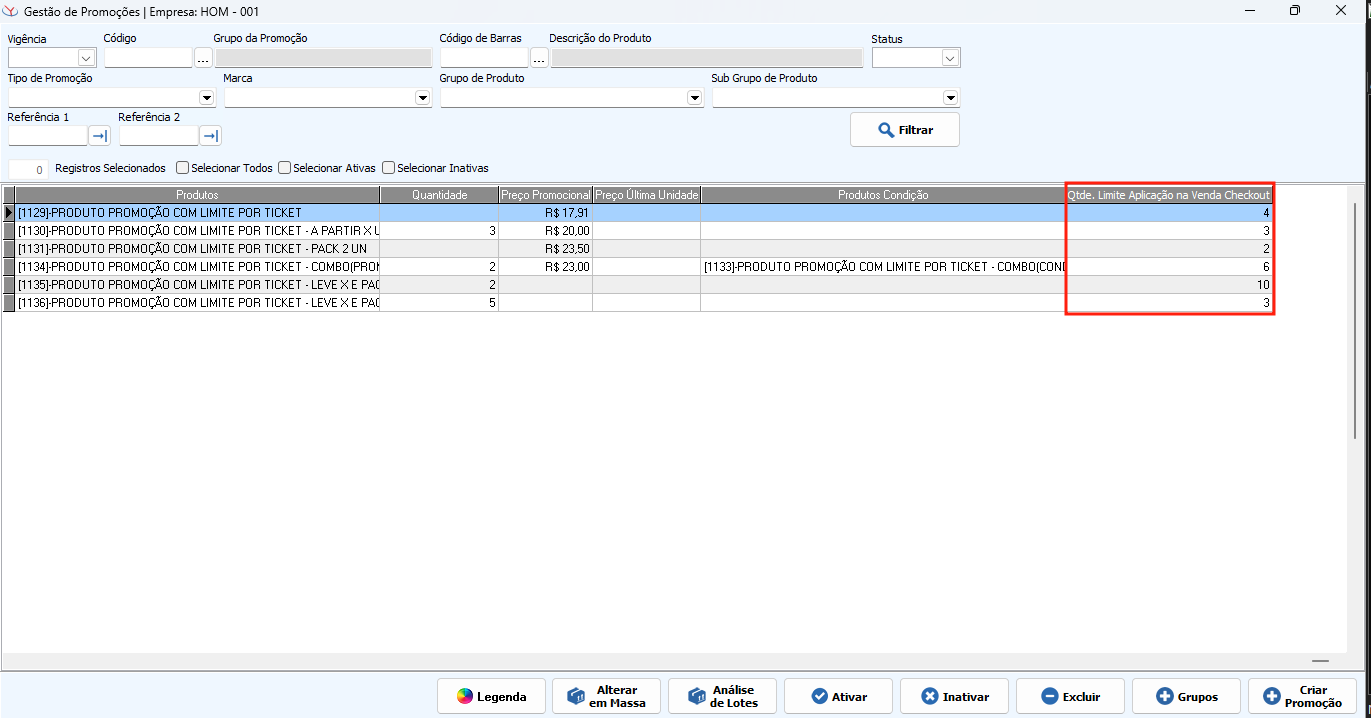
Task: Open the Legenda color legend
Action: pyautogui.click(x=491, y=696)
